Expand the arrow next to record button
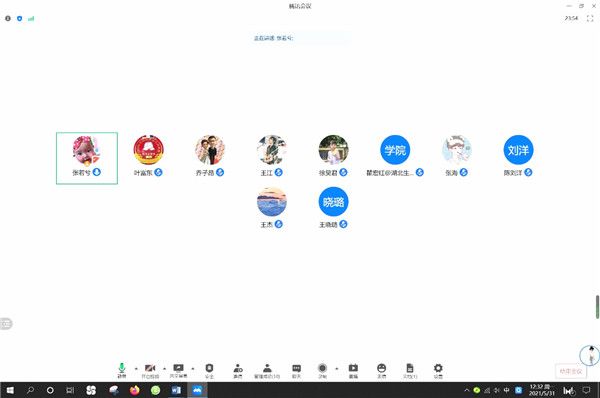 point(337,369)
